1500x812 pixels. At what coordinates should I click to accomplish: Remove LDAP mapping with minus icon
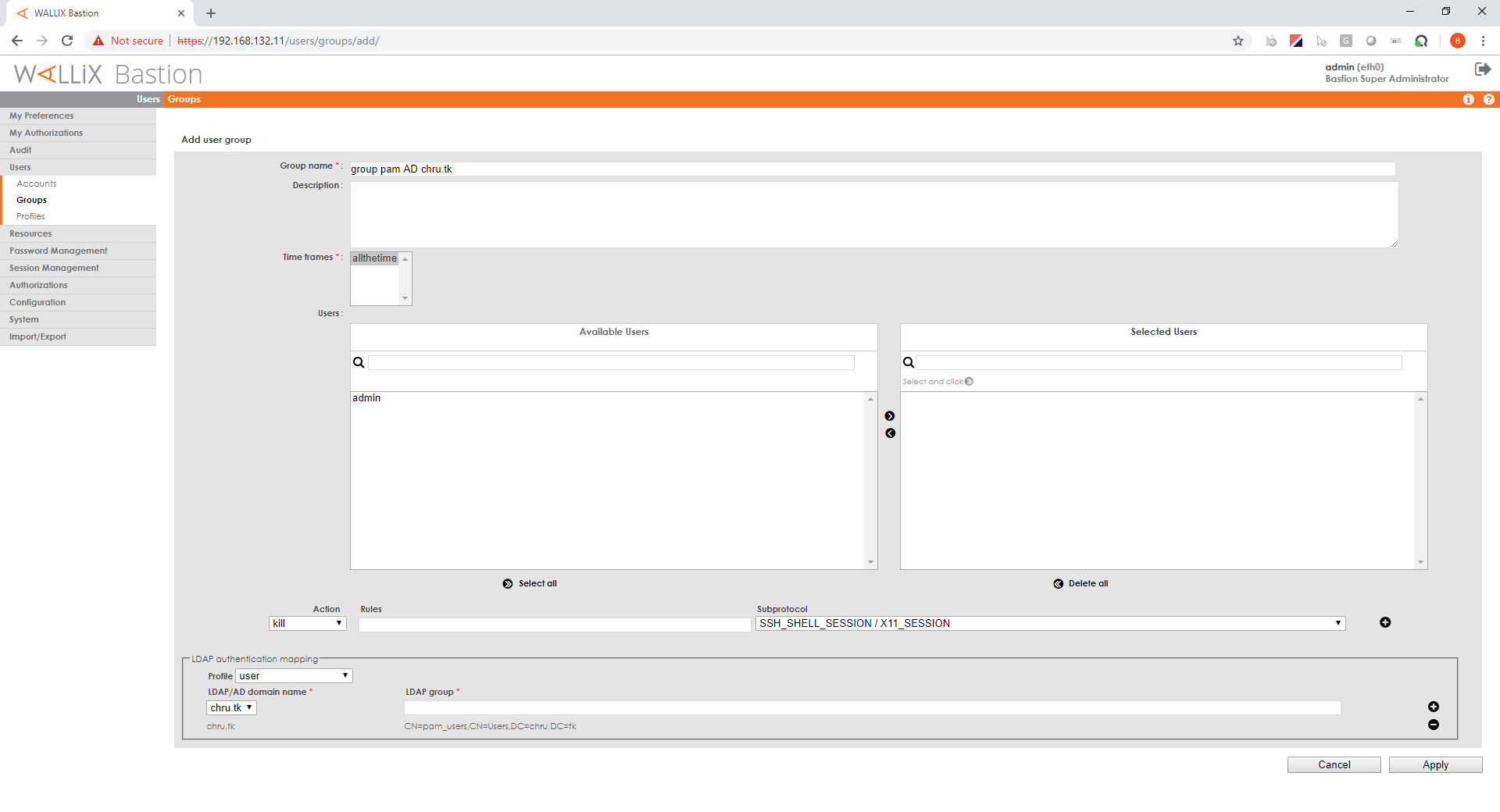point(1433,725)
